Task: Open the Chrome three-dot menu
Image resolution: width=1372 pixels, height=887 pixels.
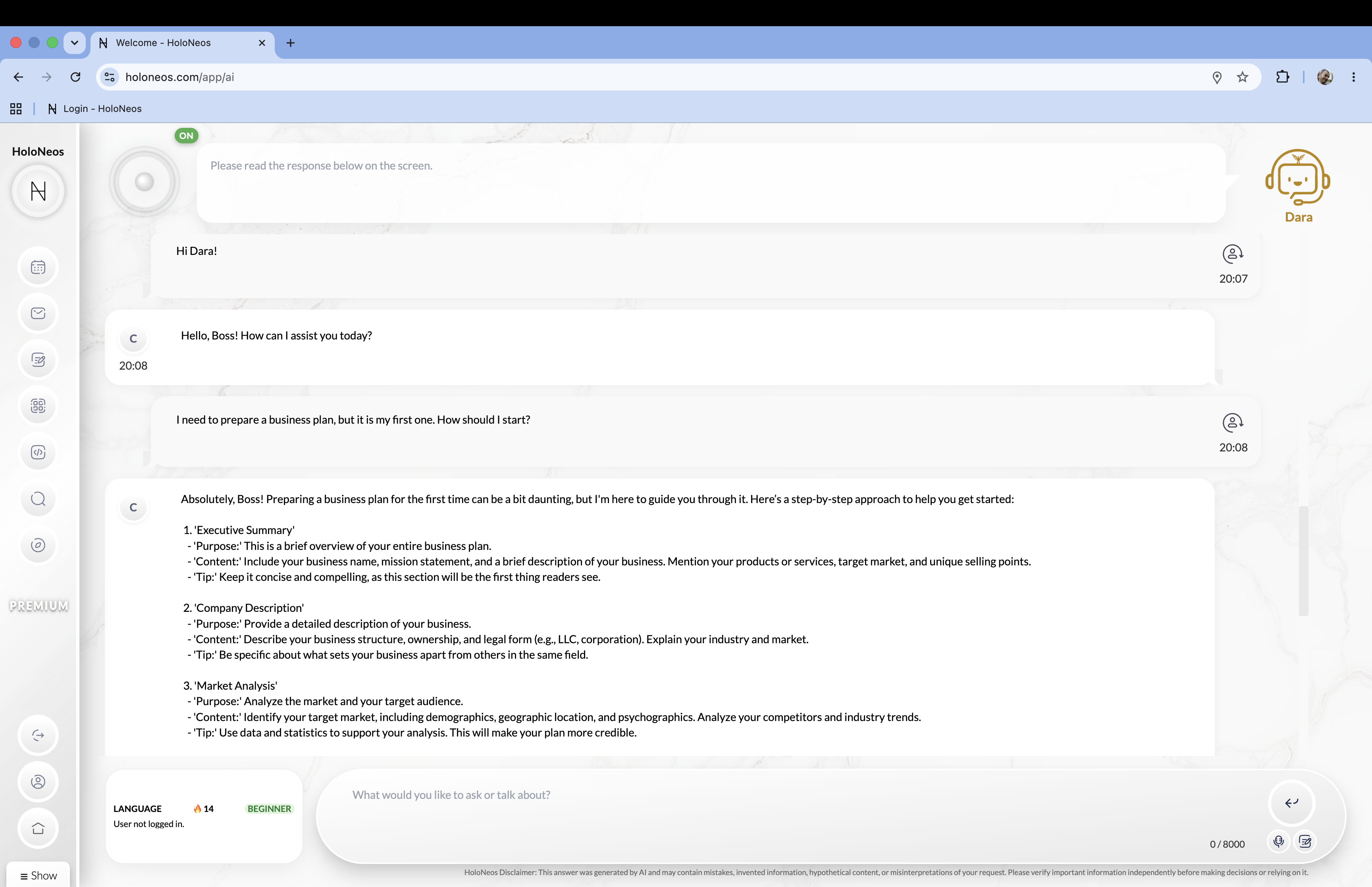Action: 1353,77
